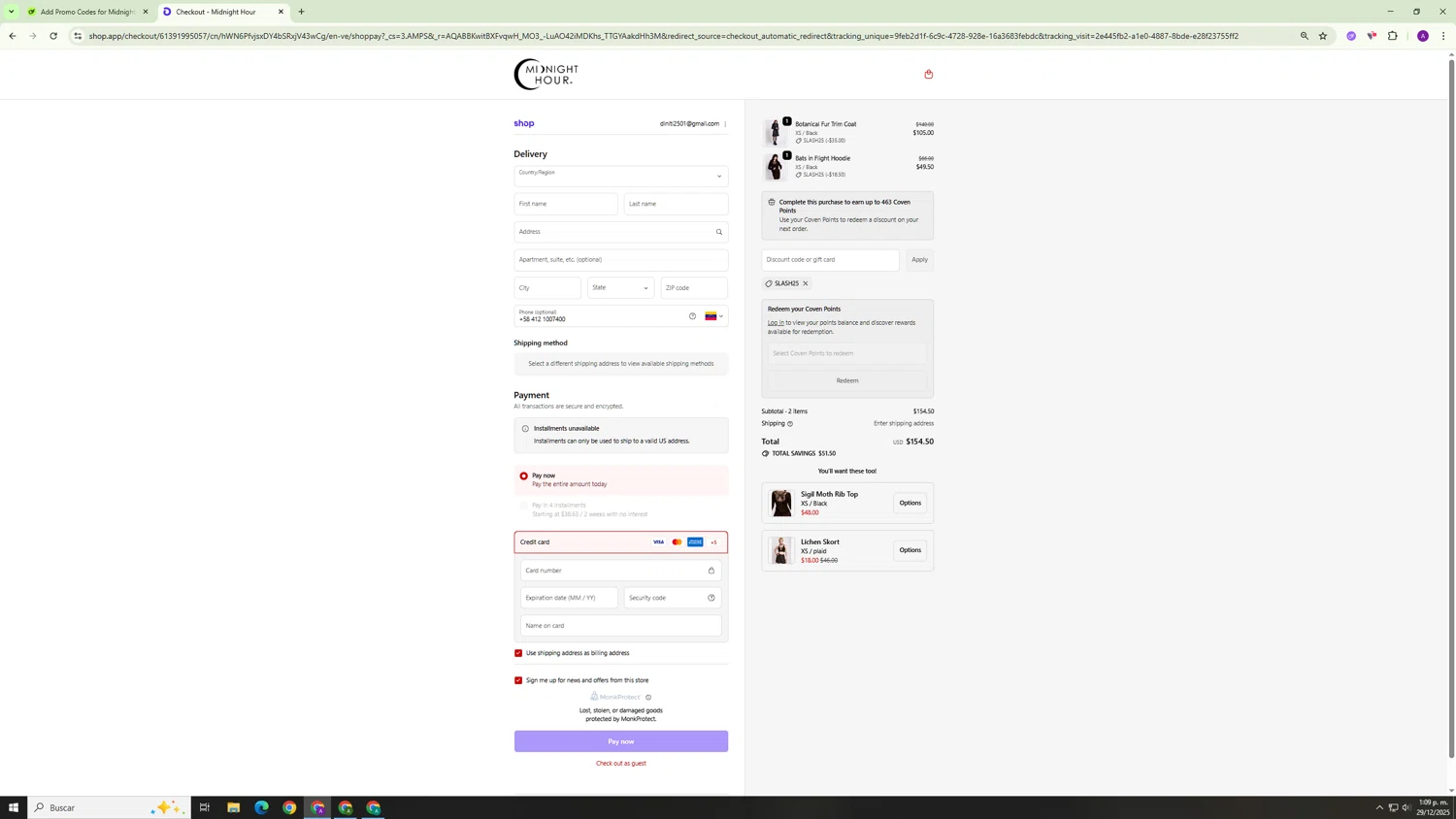The image size is (1456, 819).
Task: Click Check out as guest link
Action: click(x=621, y=764)
